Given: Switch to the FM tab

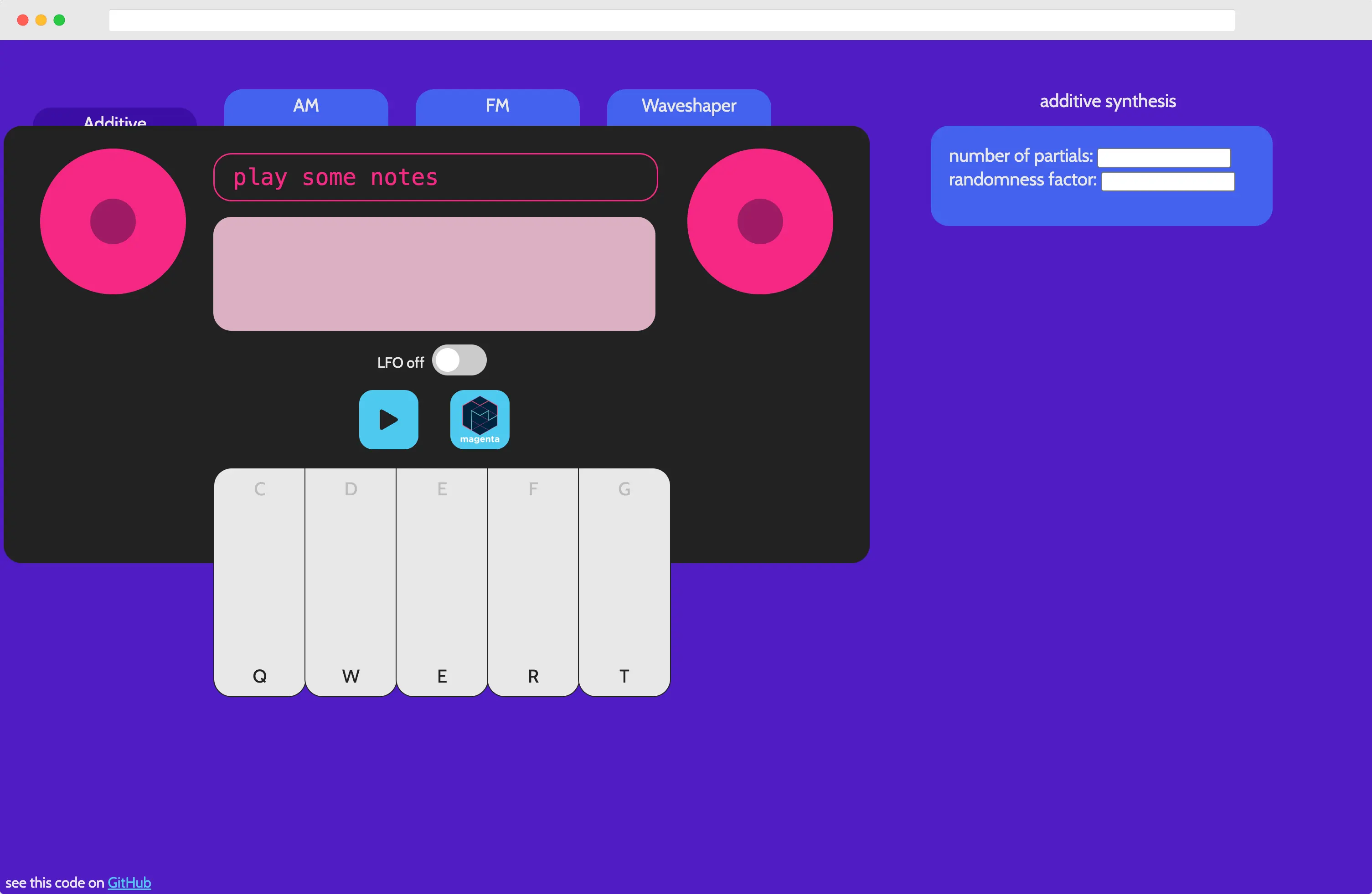Looking at the screenshot, I should coord(497,107).
